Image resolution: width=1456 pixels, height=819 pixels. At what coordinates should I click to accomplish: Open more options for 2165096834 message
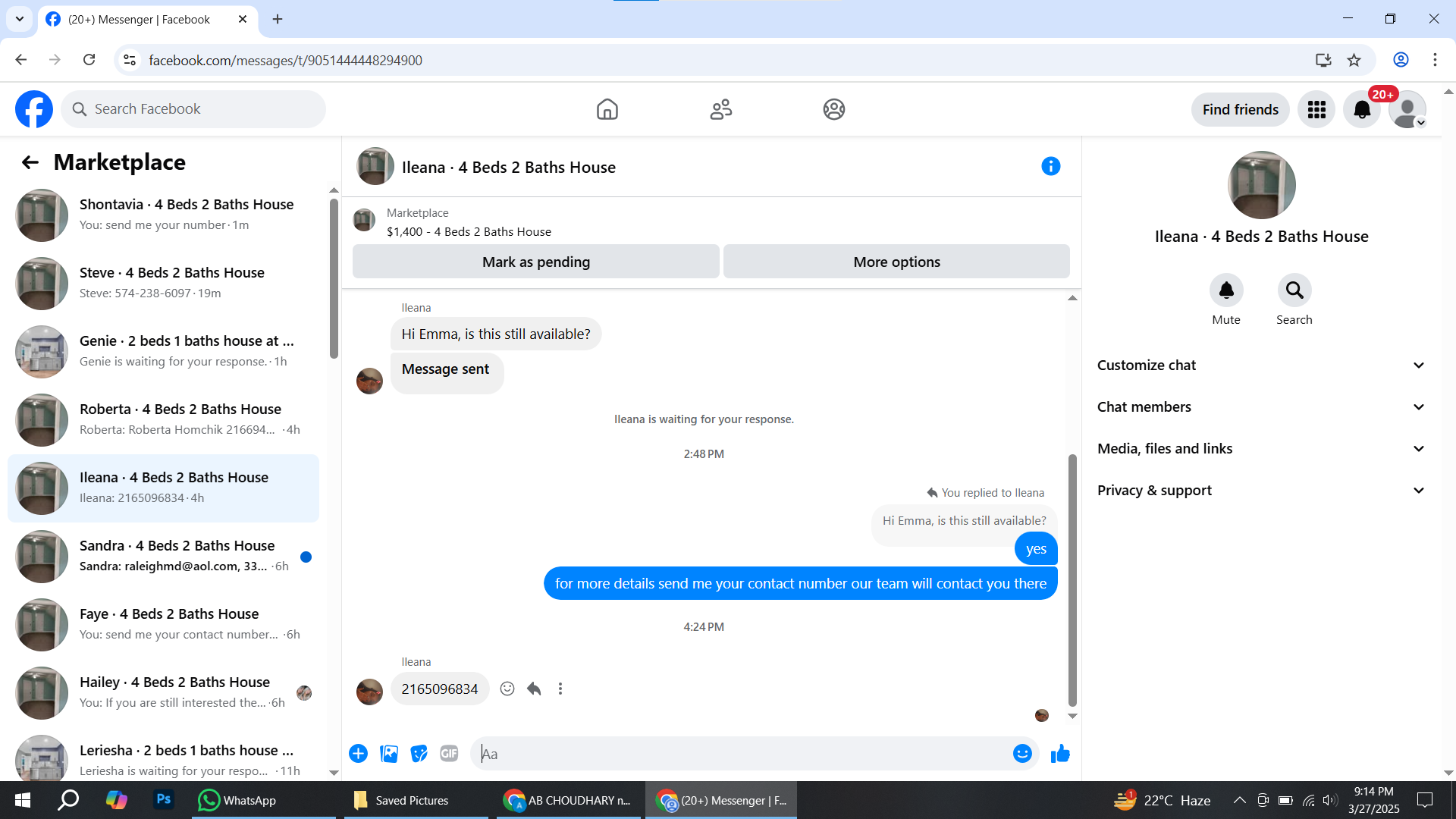(560, 689)
